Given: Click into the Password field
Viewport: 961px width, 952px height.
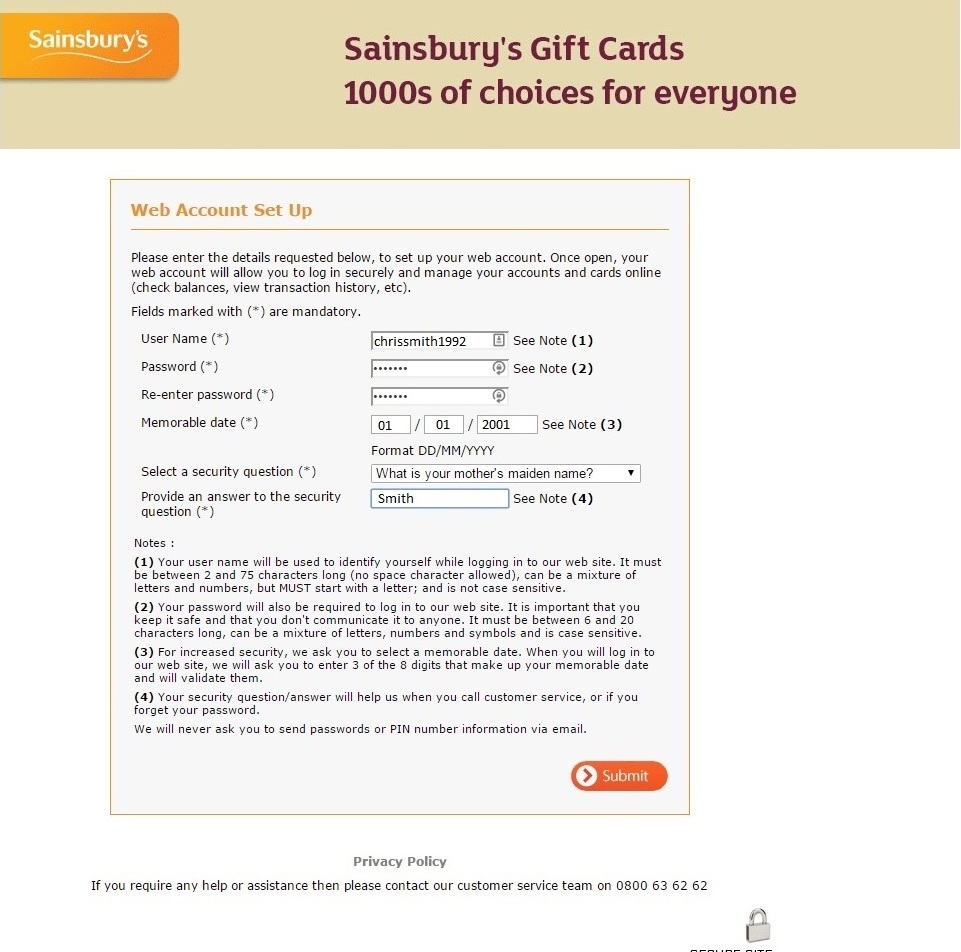Looking at the screenshot, I should [x=430, y=368].
